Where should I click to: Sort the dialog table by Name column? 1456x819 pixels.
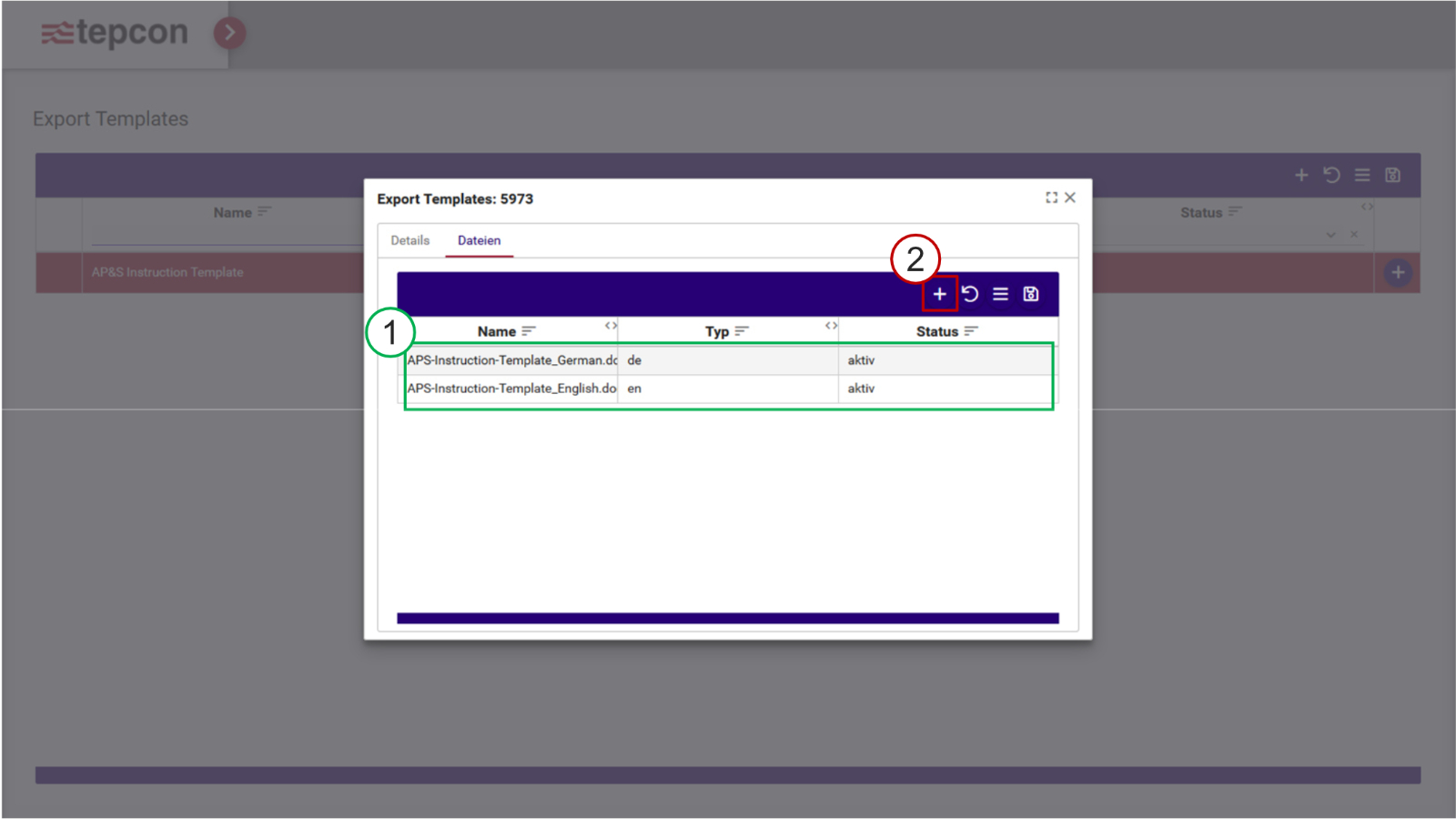click(x=529, y=331)
